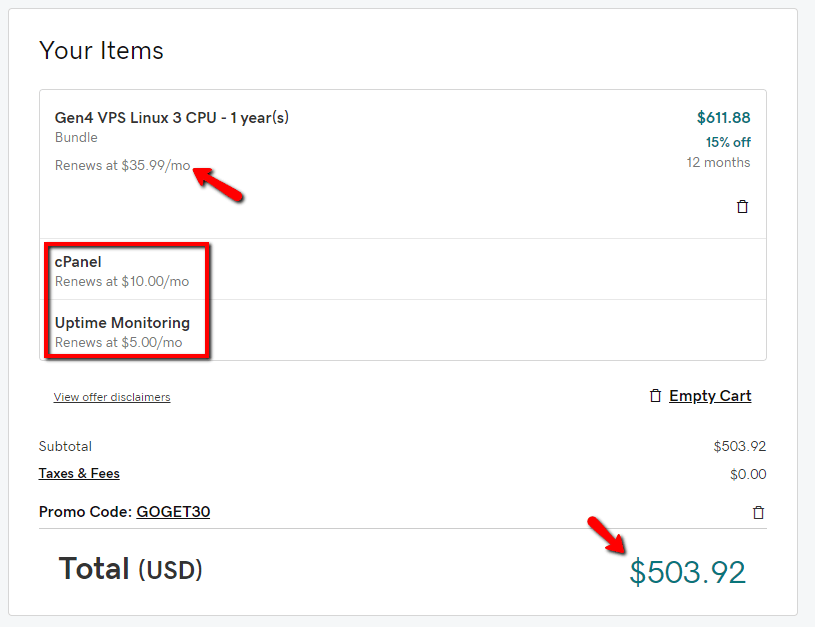This screenshot has width=815, height=627.
Task: Click the Empty Cart link
Action: tap(710, 396)
